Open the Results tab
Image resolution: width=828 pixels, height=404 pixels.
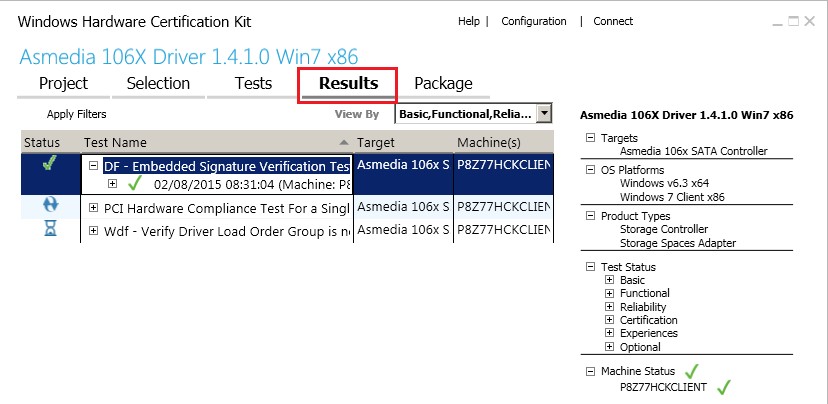(348, 83)
